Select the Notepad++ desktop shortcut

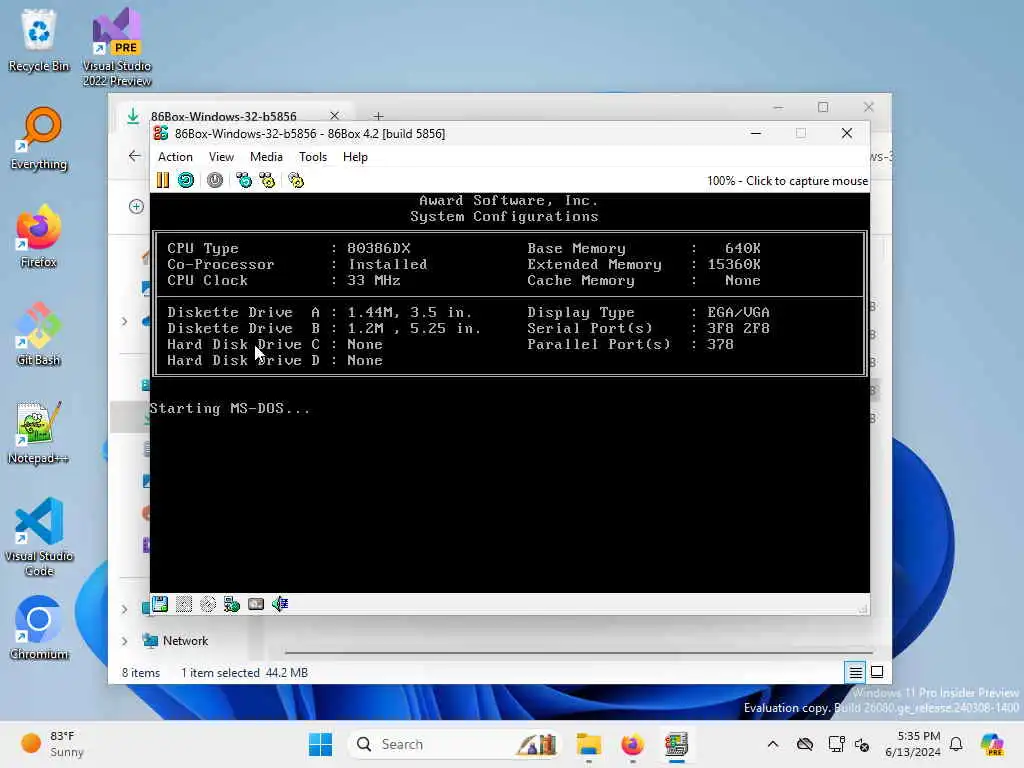[x=39, y=432]
